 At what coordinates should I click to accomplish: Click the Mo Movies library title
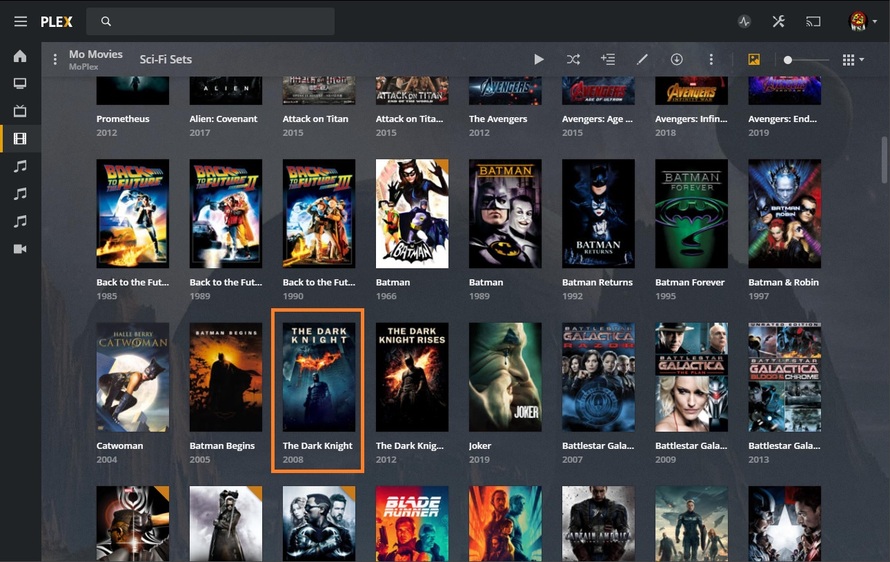[96, 54]
